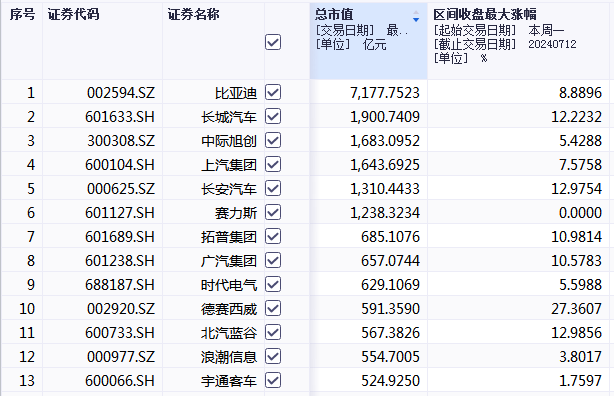This screenshot has height=396, width=614.
Task: Click the stock name 比亚迪
Action: (x=236, y=93)
